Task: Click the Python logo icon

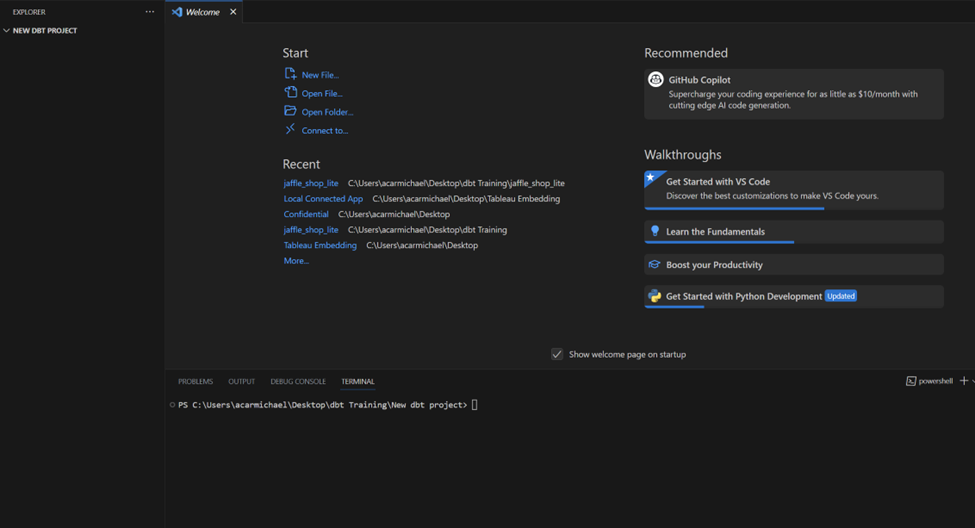Action: [654, 296]
